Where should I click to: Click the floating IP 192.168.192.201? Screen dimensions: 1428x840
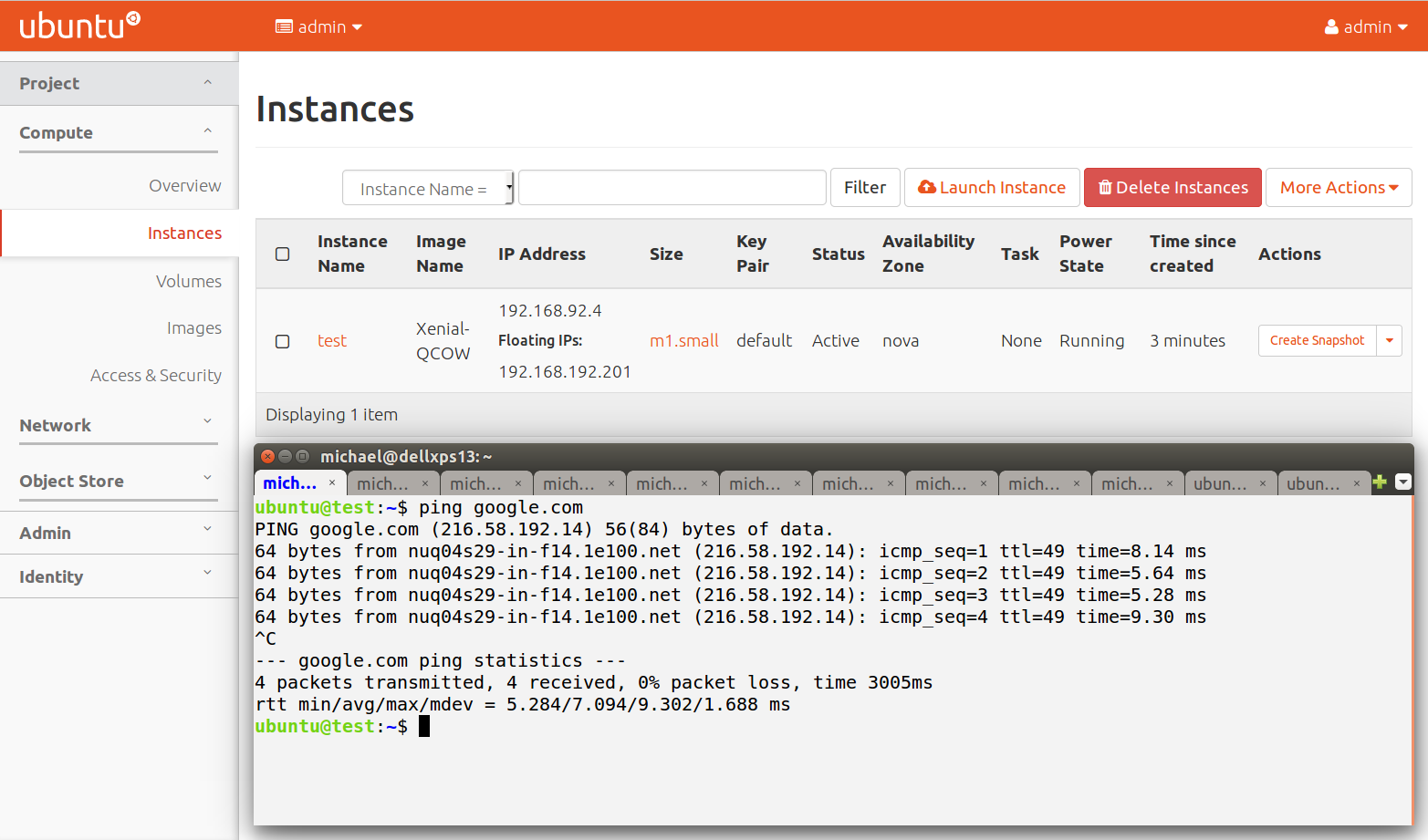(565, 371)
